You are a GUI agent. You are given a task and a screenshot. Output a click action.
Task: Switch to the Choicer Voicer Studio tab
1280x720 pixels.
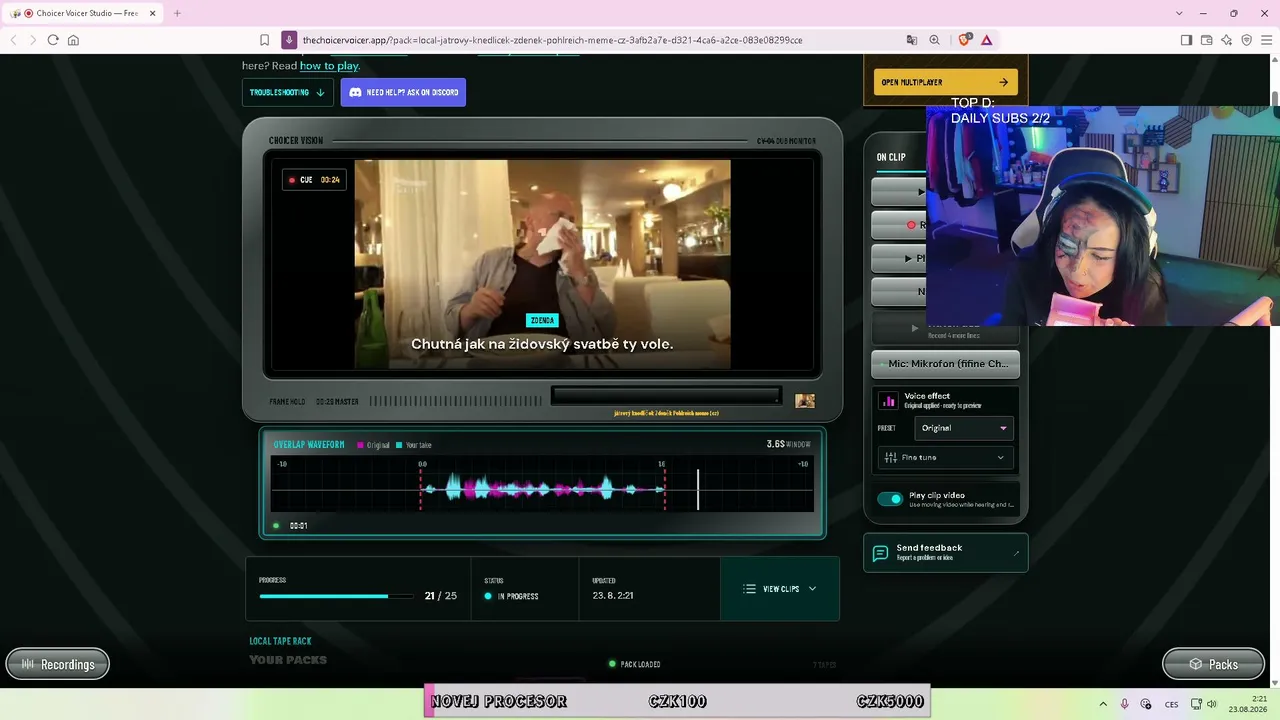point(83,13)
